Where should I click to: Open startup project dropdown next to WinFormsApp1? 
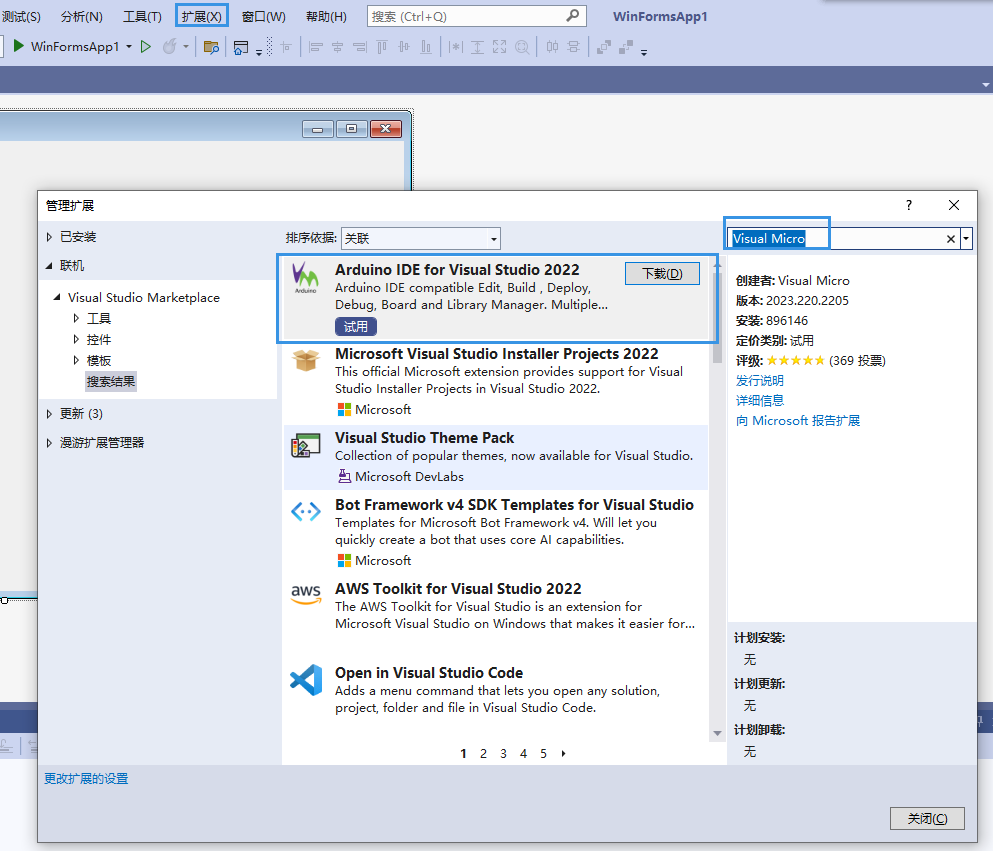click(129, 47)
